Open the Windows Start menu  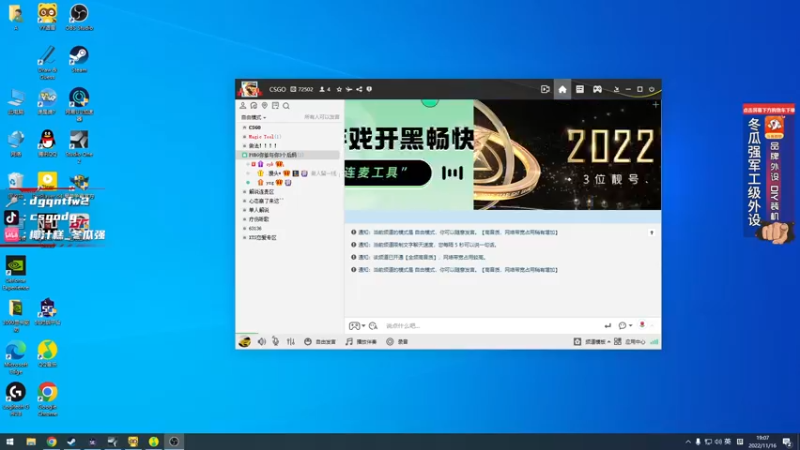point(10,442)
